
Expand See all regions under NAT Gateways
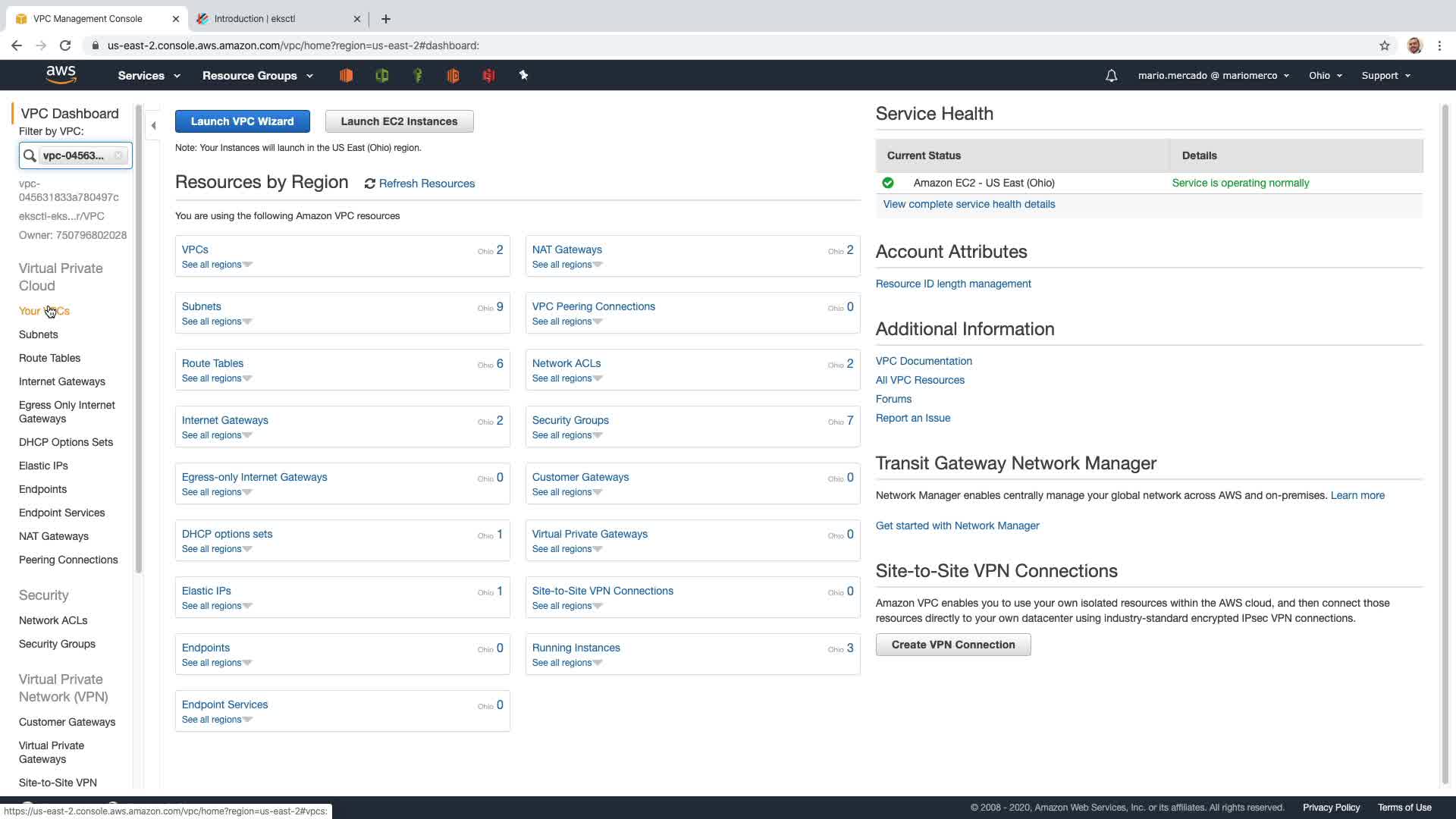tap(566, 265)
